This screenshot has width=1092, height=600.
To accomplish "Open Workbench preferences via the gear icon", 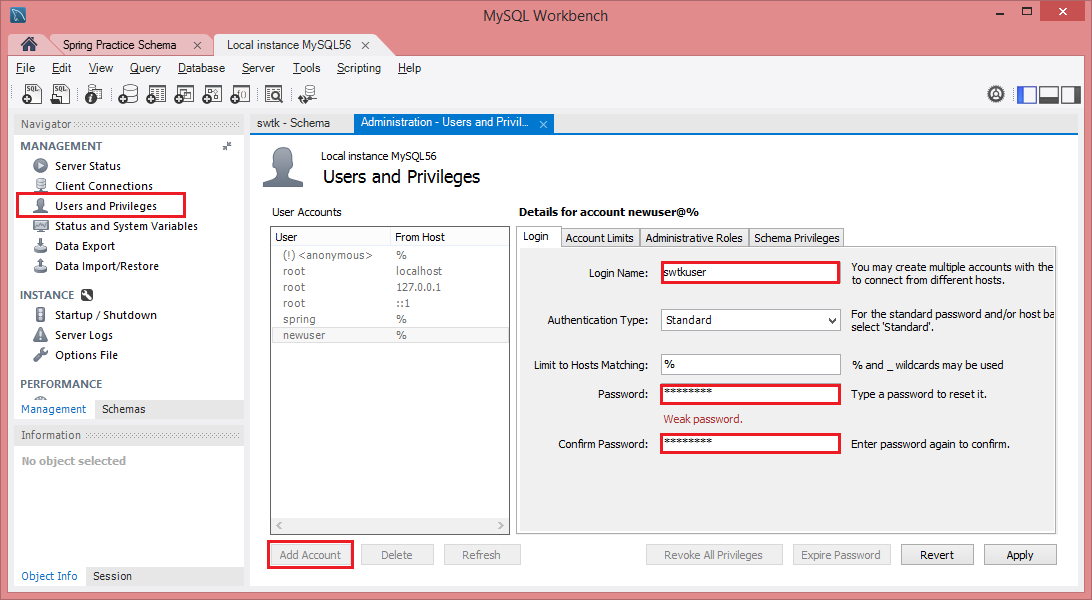I will coord(996,93).
